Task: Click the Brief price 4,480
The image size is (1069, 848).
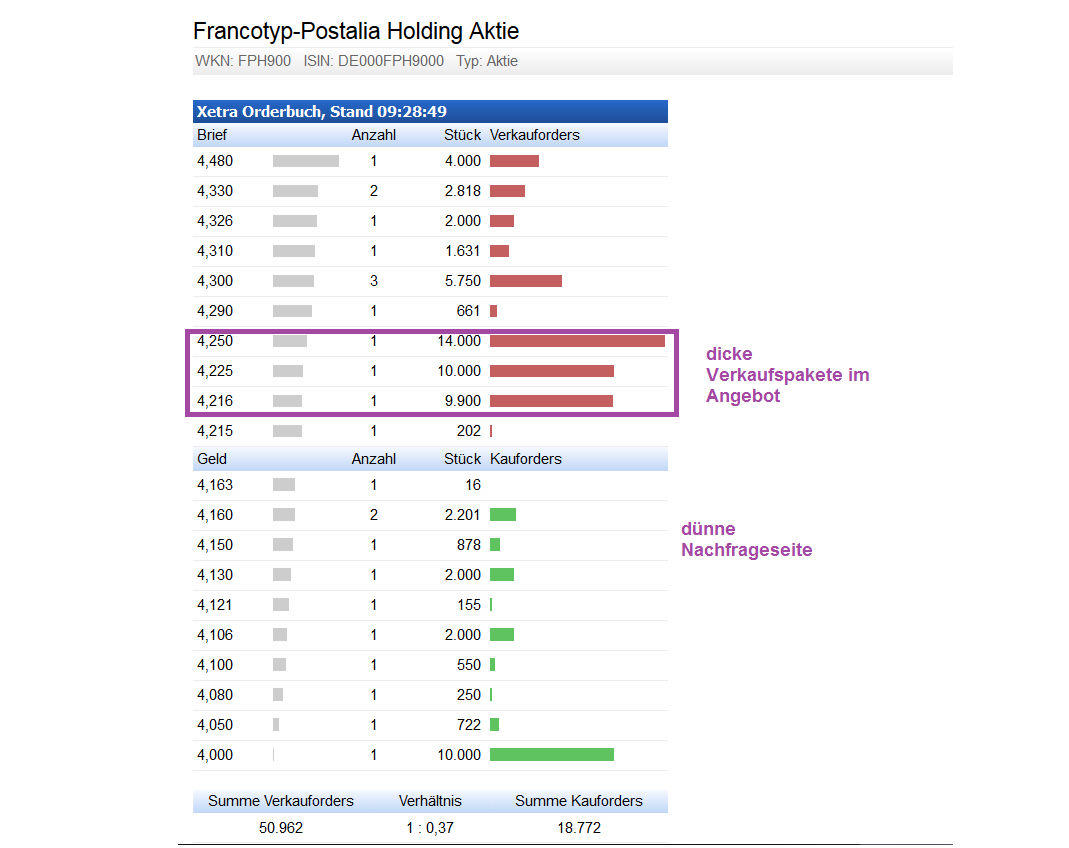Action: [215, 161]
